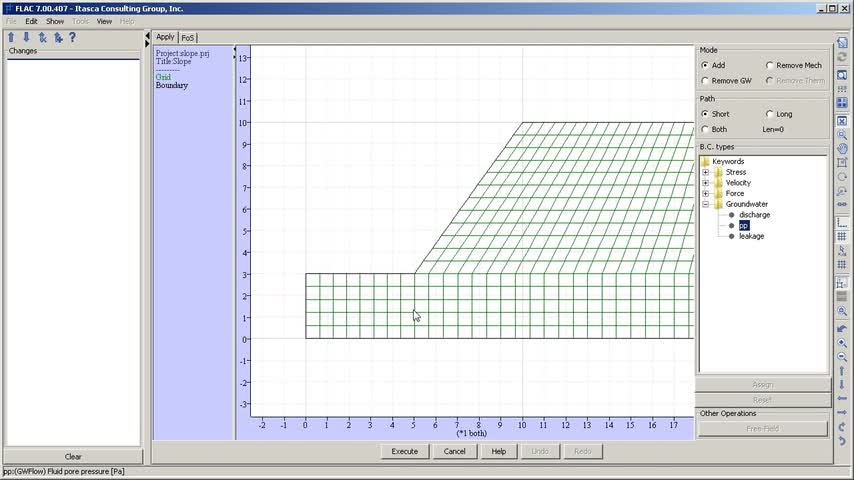This screenshot has height=480, width=854.
Task: Click the Help button below the plot
Action: coord(498,451)
